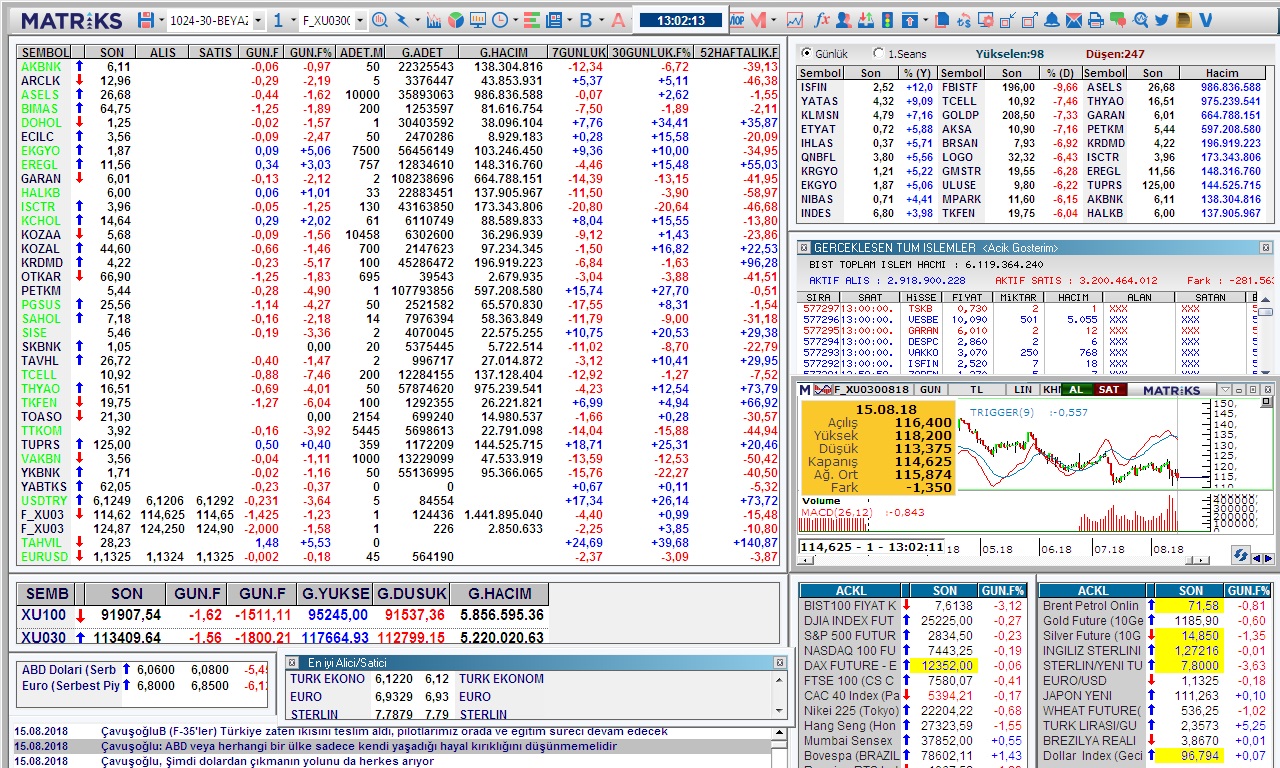Sort by SEMBOL column header
This screenshot has height=768, width=1280.
[x=44, y=52]
